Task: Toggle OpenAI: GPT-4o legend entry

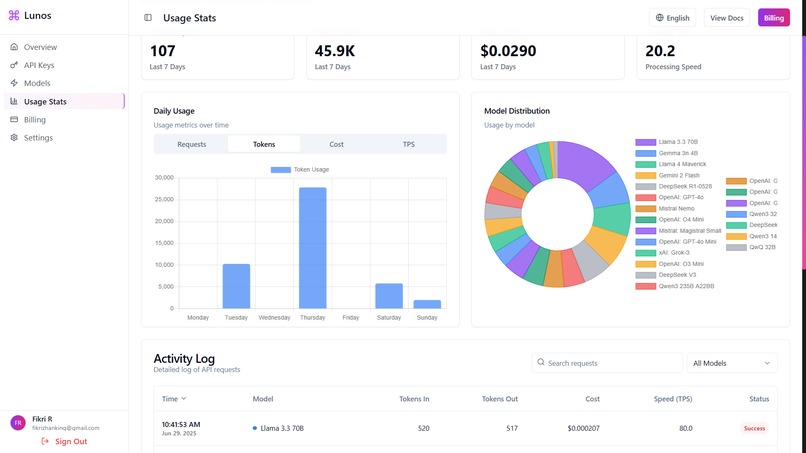Action: [669, 197]
